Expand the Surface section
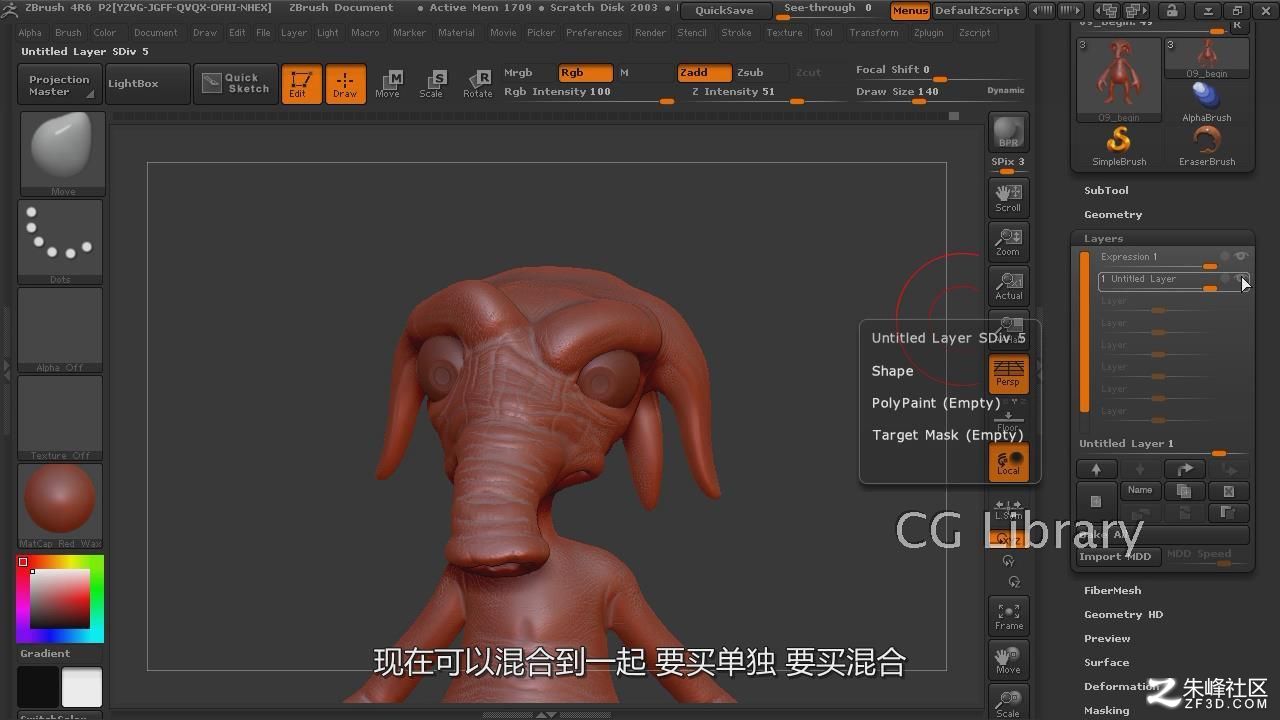Image resolution: width=1280 pixels, height=720 pixels. tap(1106, 662)
